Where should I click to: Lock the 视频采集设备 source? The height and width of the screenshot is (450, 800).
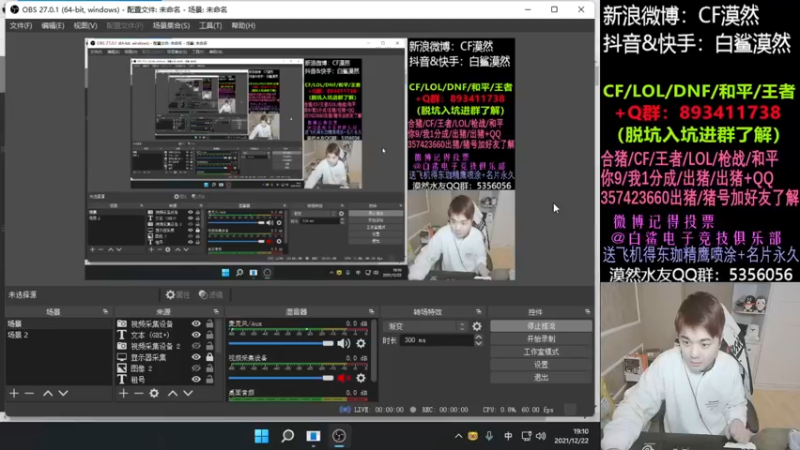coord(210,323)
